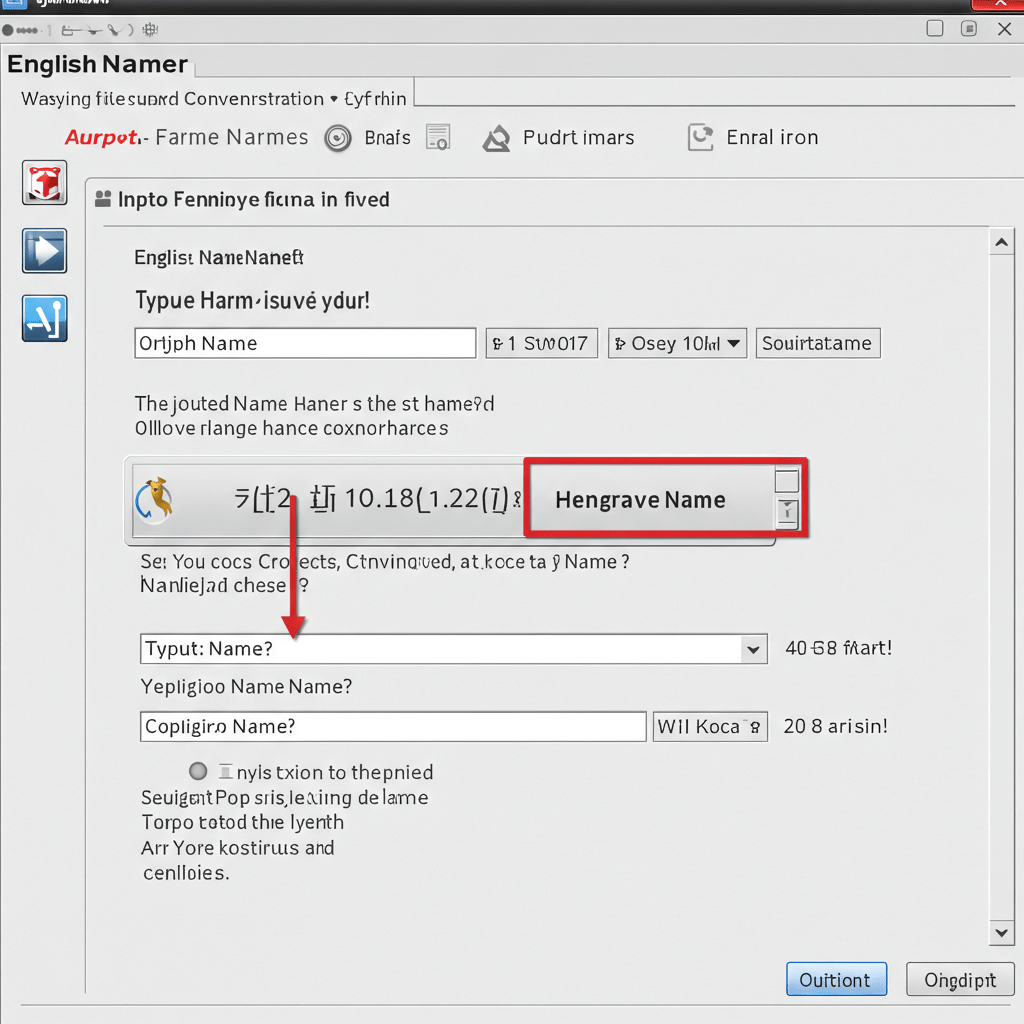Image resolution: width=1024 pixels, height=1024 pixels.
Task: Toggle the lower box right of Hengrave Name
Action: point(787,513)
